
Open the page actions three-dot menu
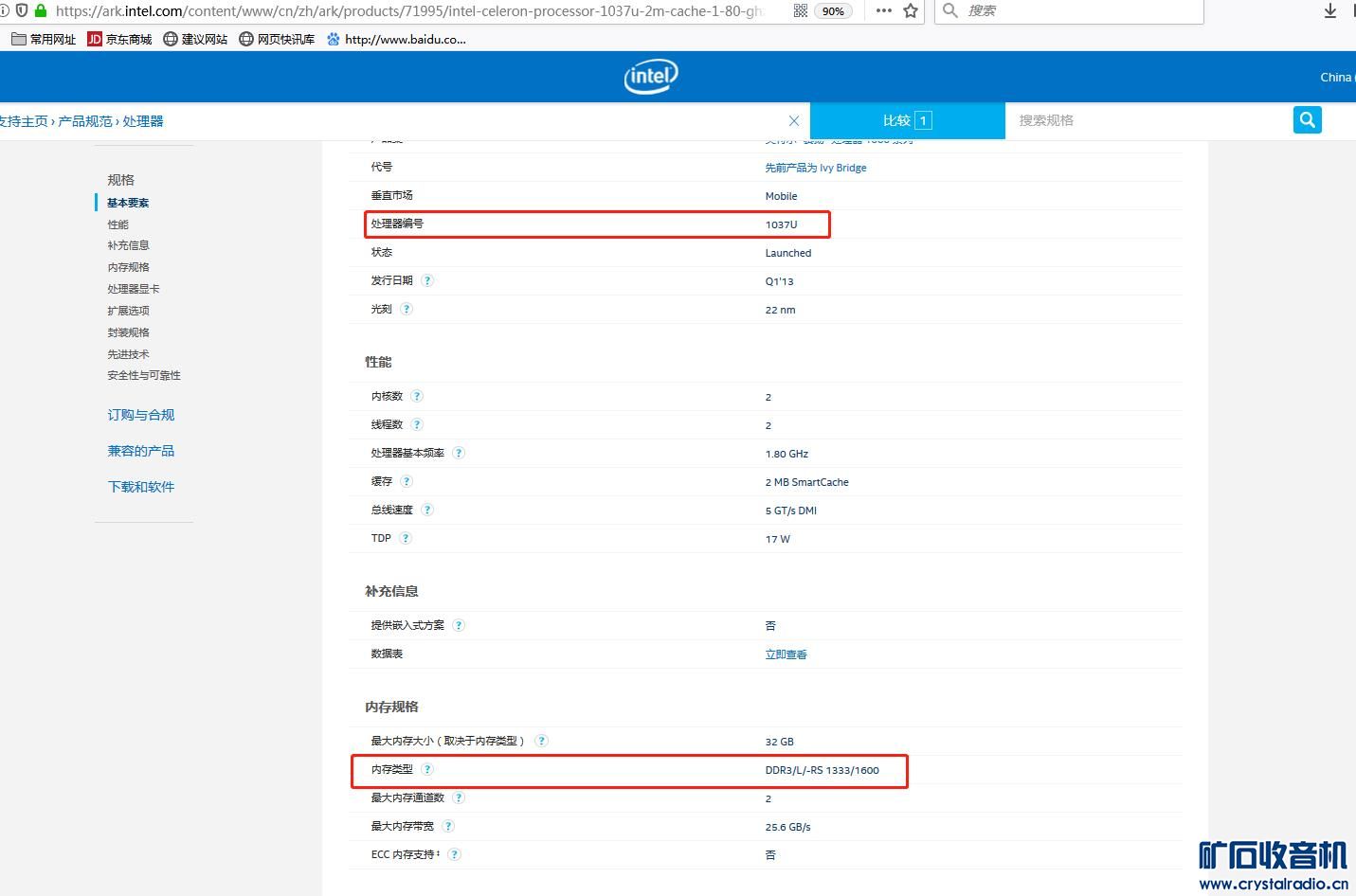(883, 10)
